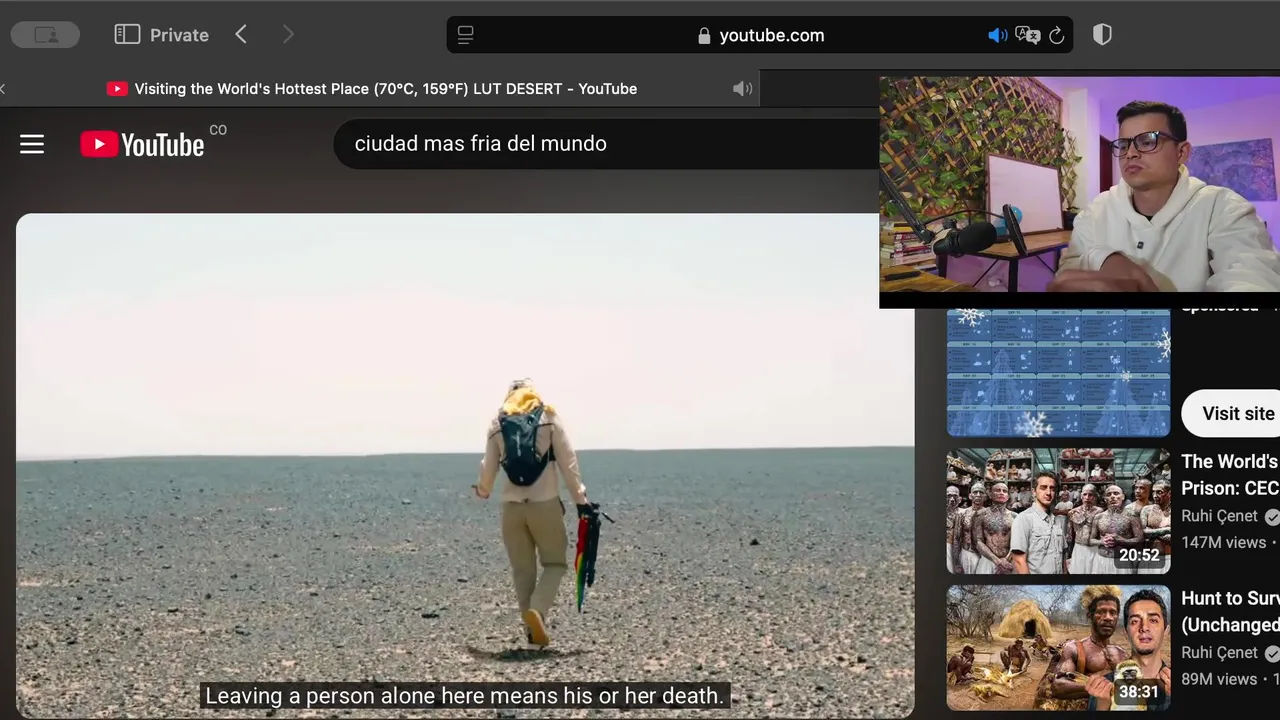
Task: Go forward with the Safari forward arrow
Action: [288, 35]
